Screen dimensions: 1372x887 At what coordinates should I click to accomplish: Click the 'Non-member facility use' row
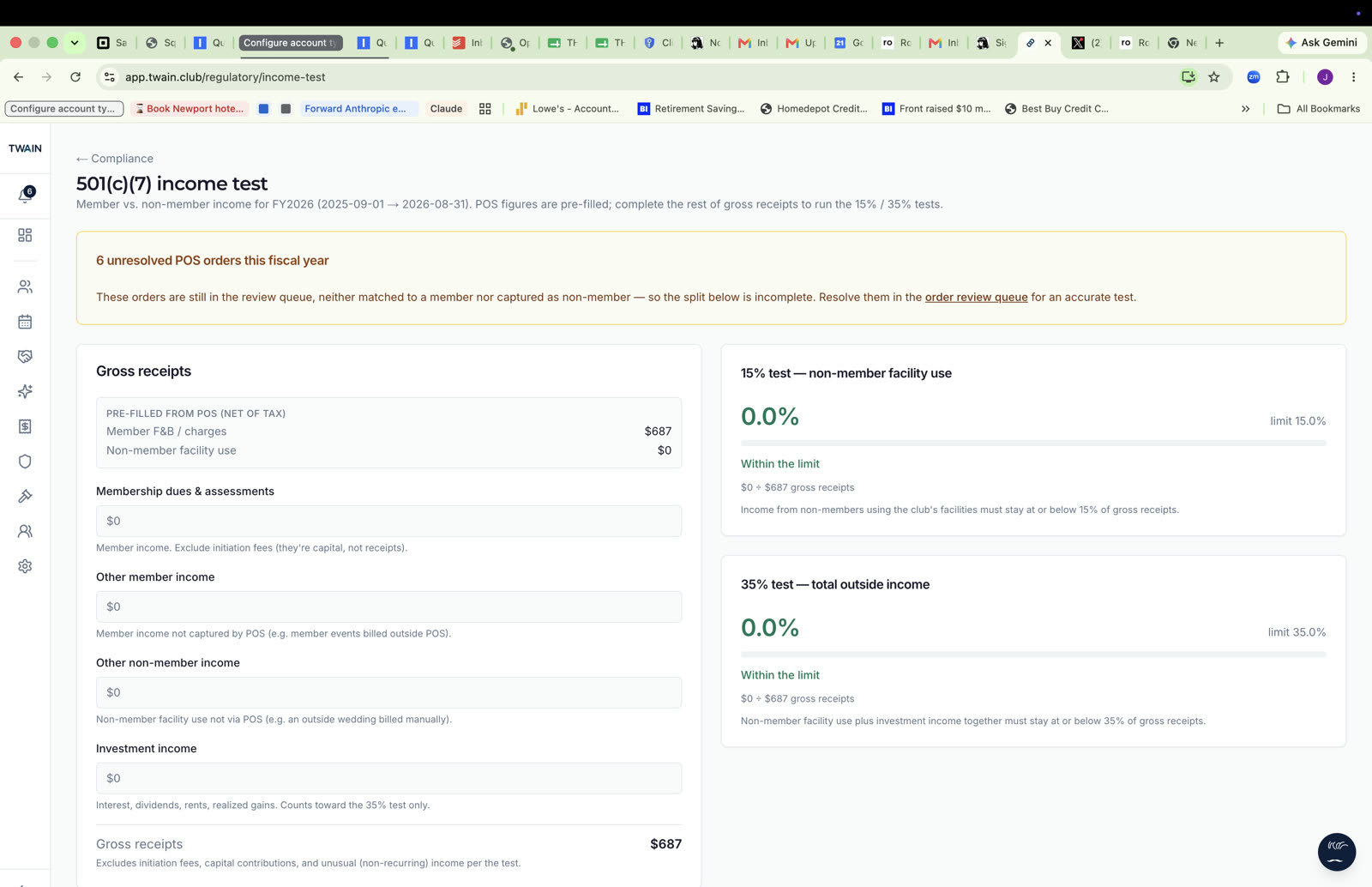tap(388, 450)
